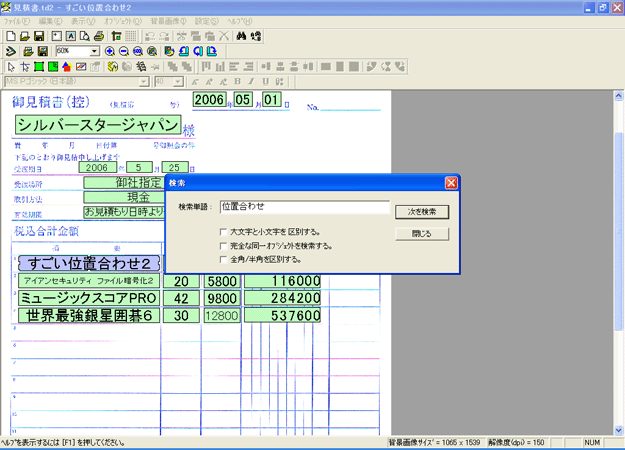
Task: Open the 設定(S) menu
Action: tap(206, 21)
